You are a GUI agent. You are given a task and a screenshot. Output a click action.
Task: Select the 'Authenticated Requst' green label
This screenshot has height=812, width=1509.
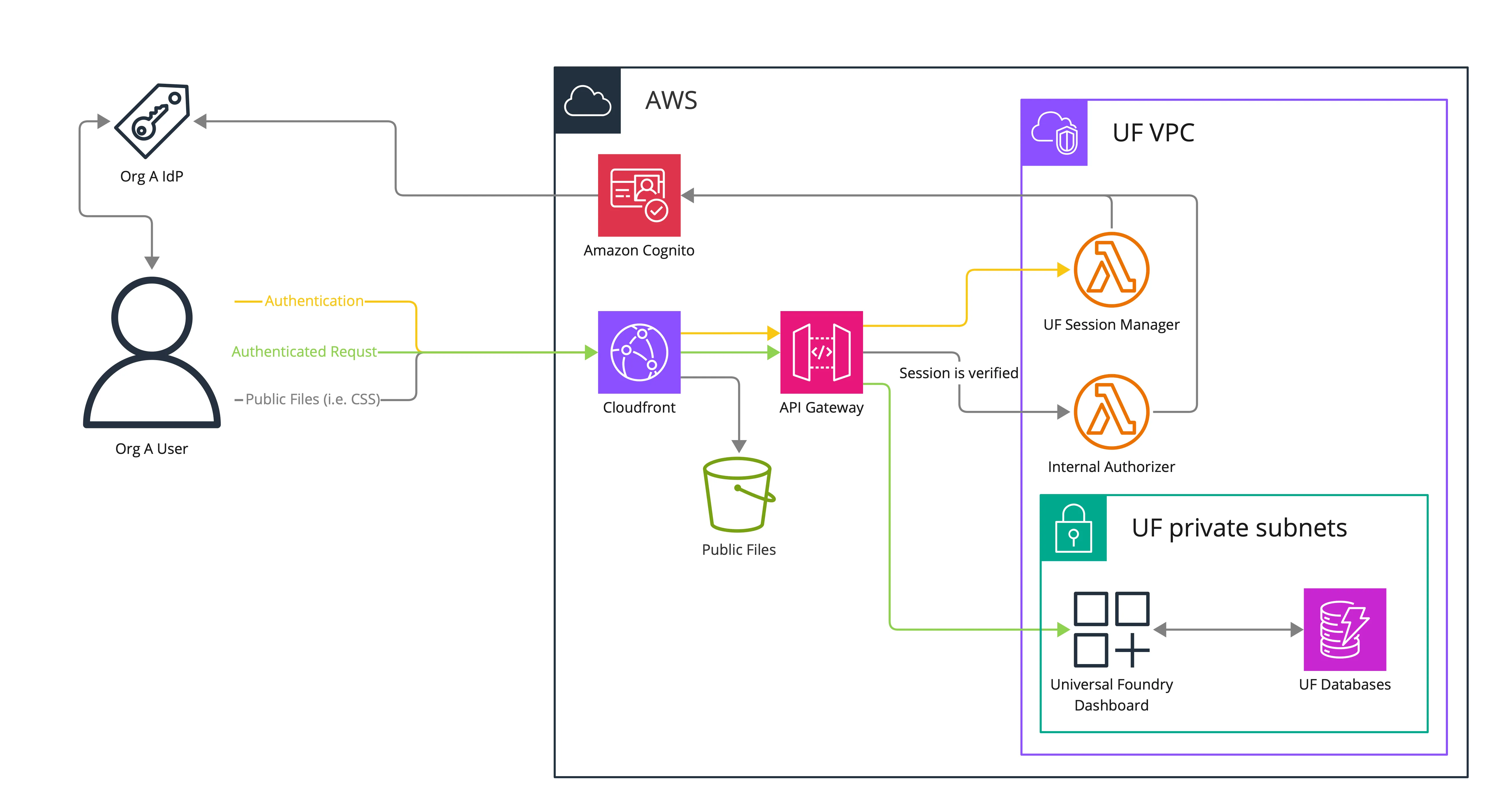click(x=304, y=352)
